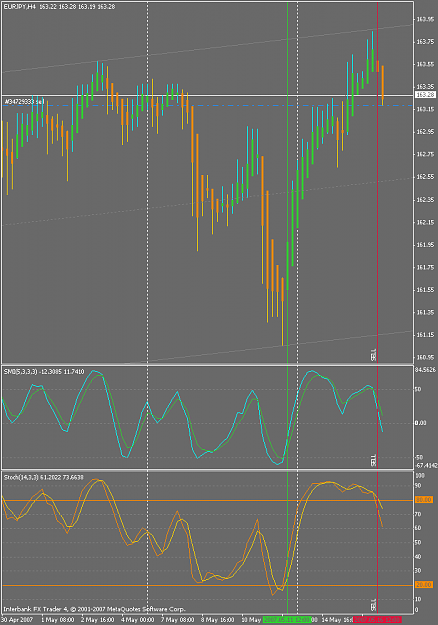
Task: Click the 163.55 price scale label
Action: [x=425, y=64]
